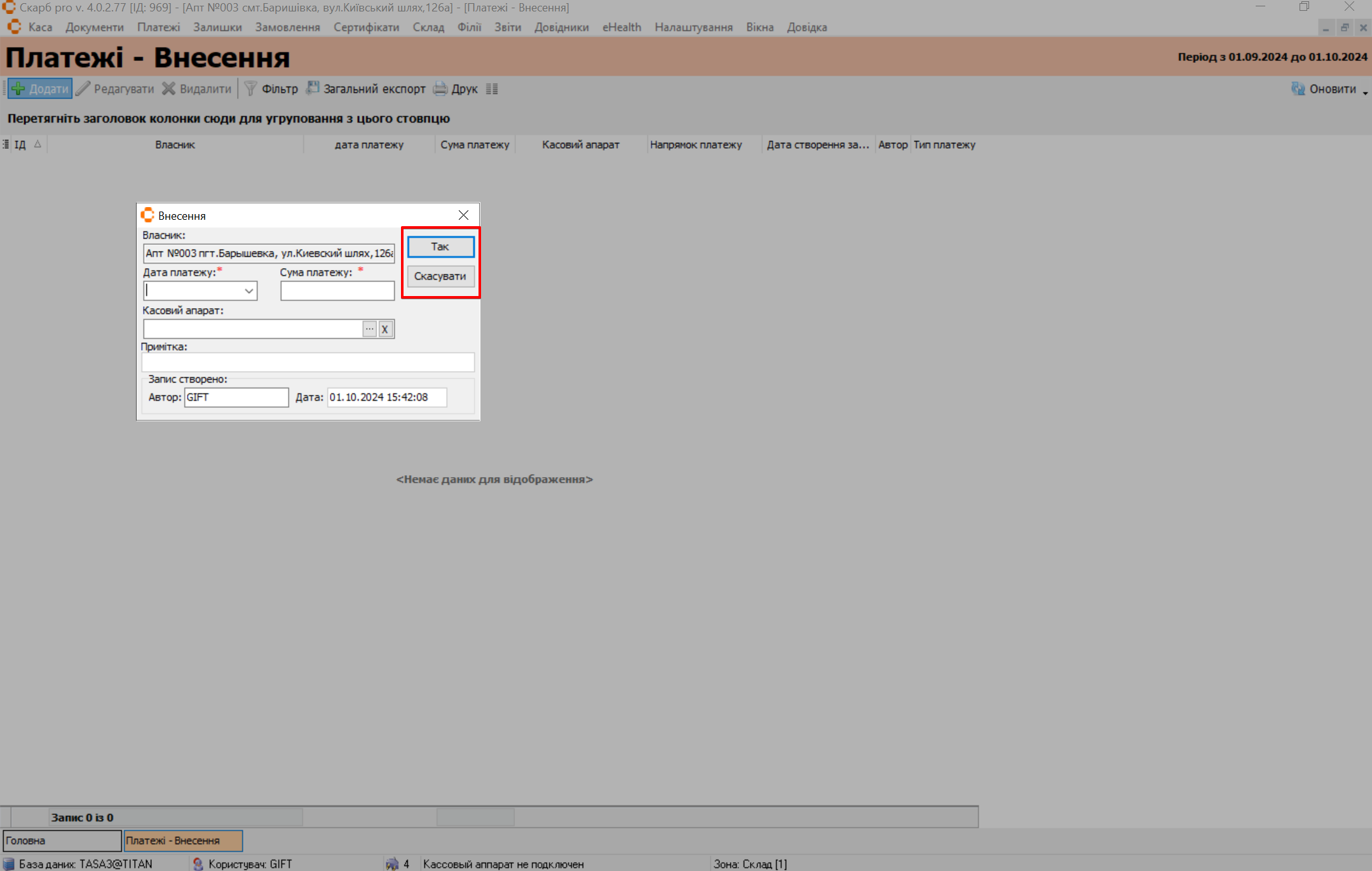Switch to the Головна tab
1372x871 pixels.
point(62,841)
